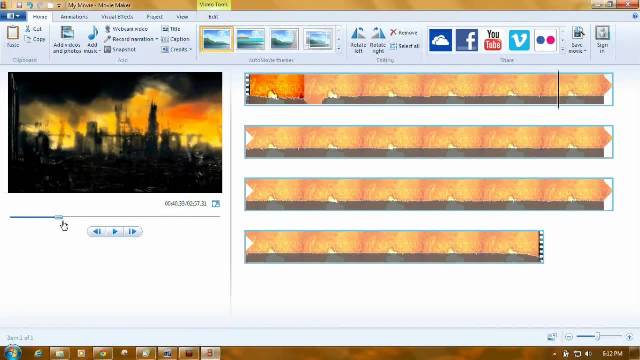Click the volume icon in system tray
640x360 pixels.
pos(588,353)
